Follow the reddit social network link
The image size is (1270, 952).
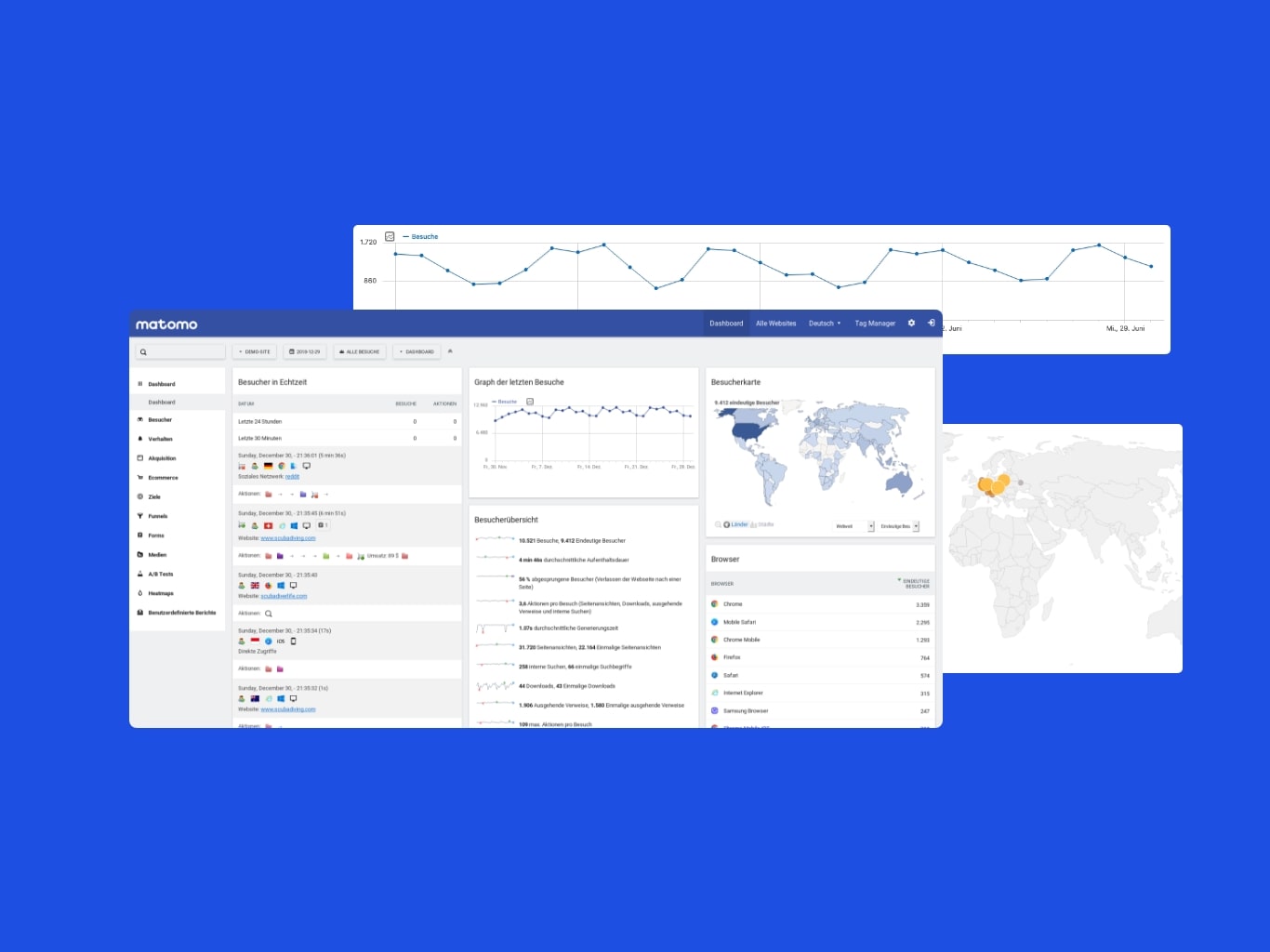coord(292,477)
